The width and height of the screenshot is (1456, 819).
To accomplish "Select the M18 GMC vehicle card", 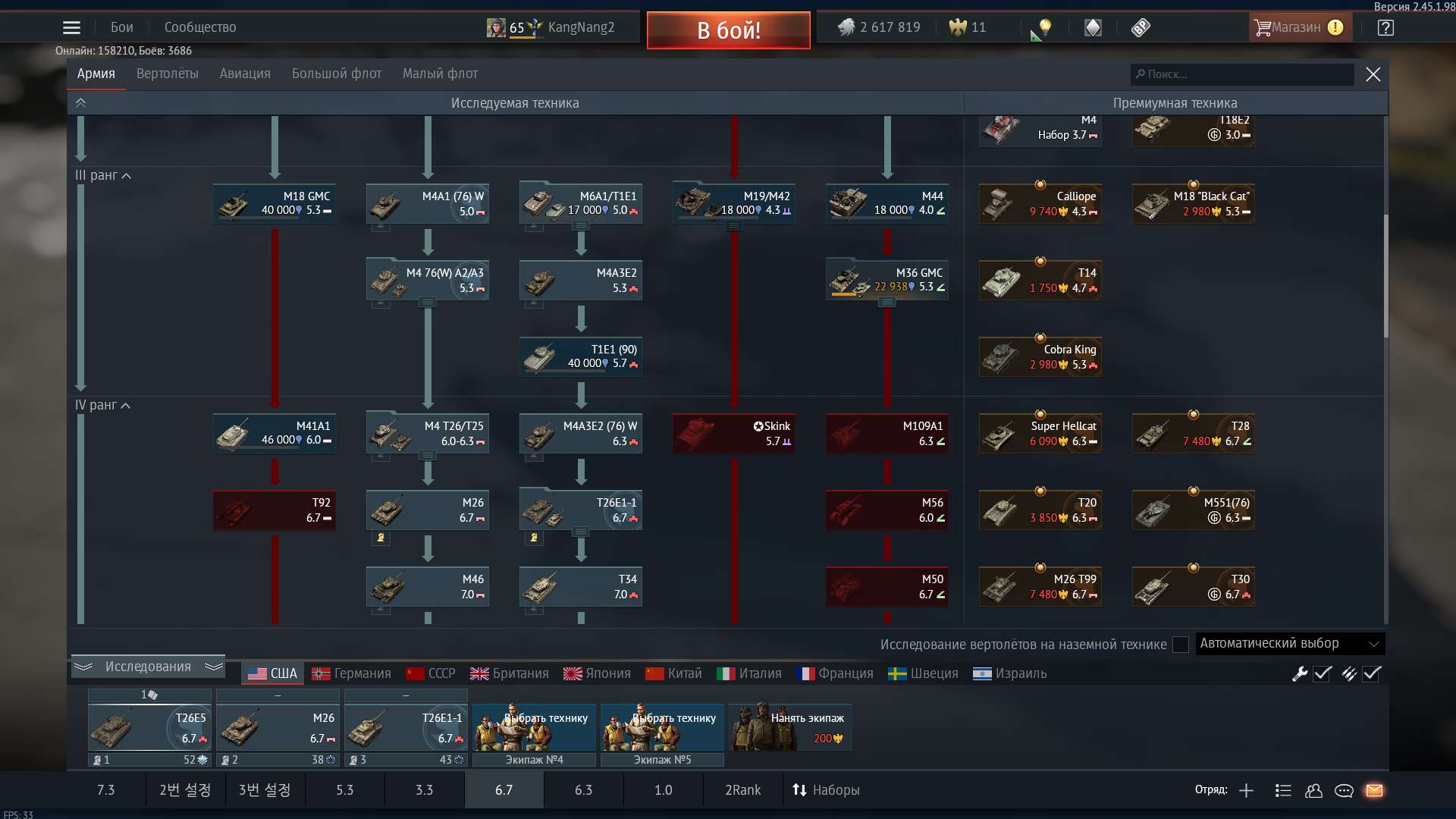I will [275, 203].
